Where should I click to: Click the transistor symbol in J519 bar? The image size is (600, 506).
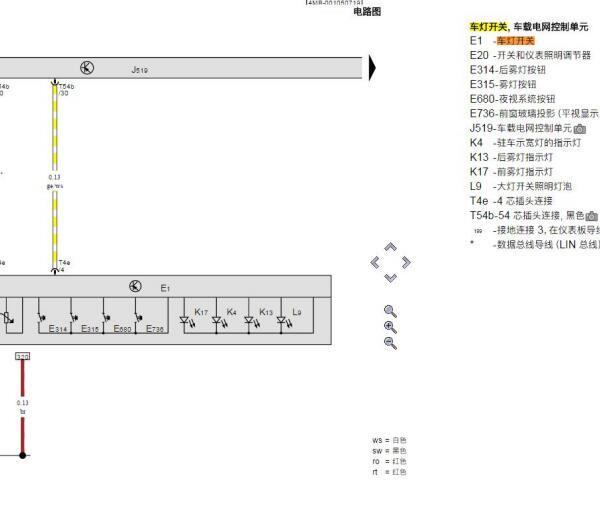[87, 68]
